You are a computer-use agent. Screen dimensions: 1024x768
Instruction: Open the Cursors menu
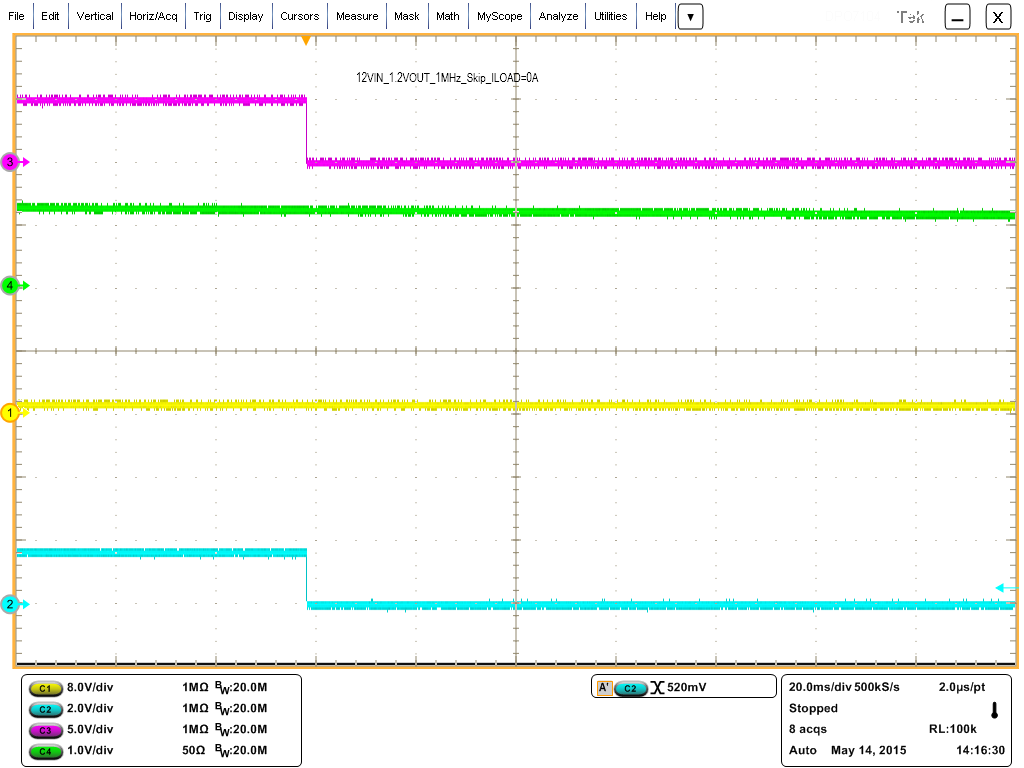300,16
